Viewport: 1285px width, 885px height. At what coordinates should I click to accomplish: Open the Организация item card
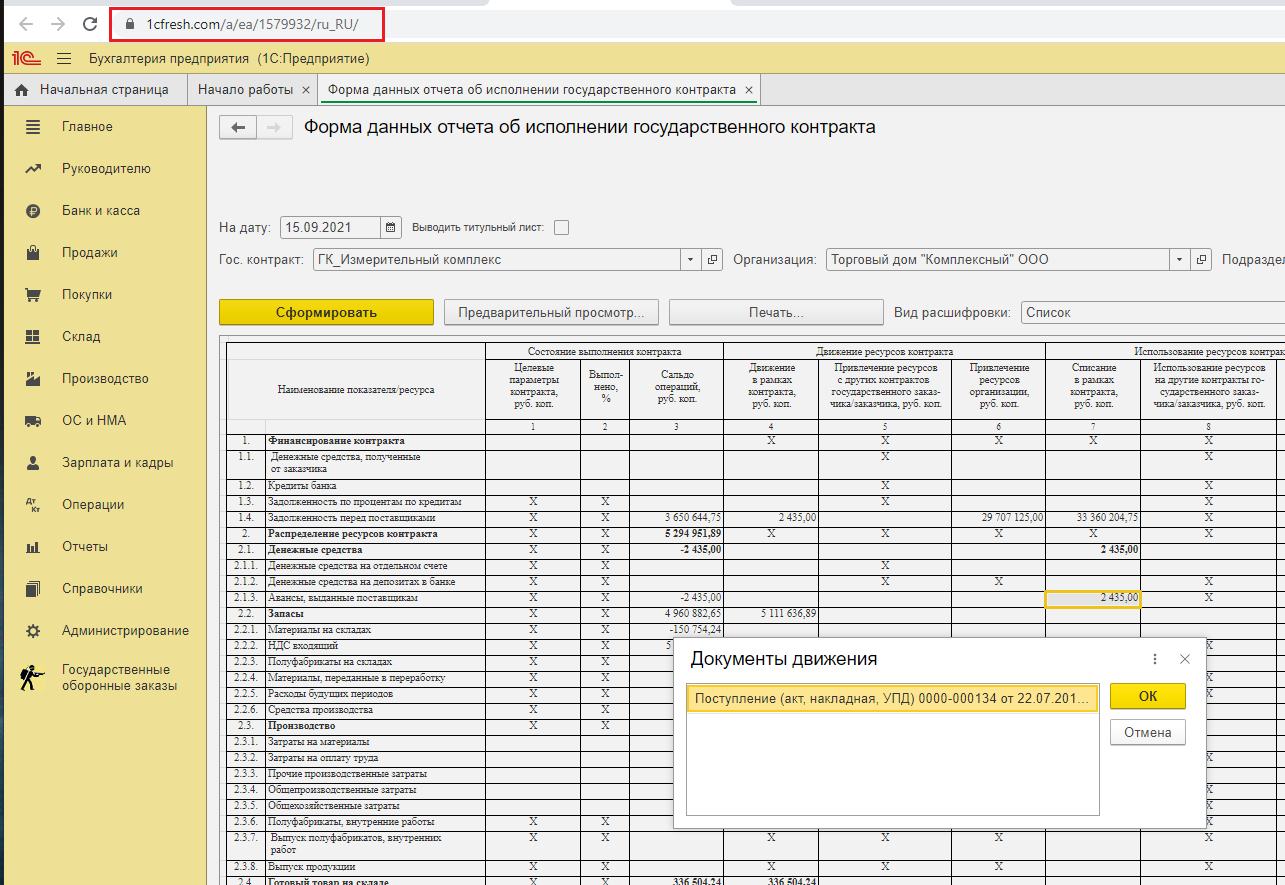tap(1201, 260)
